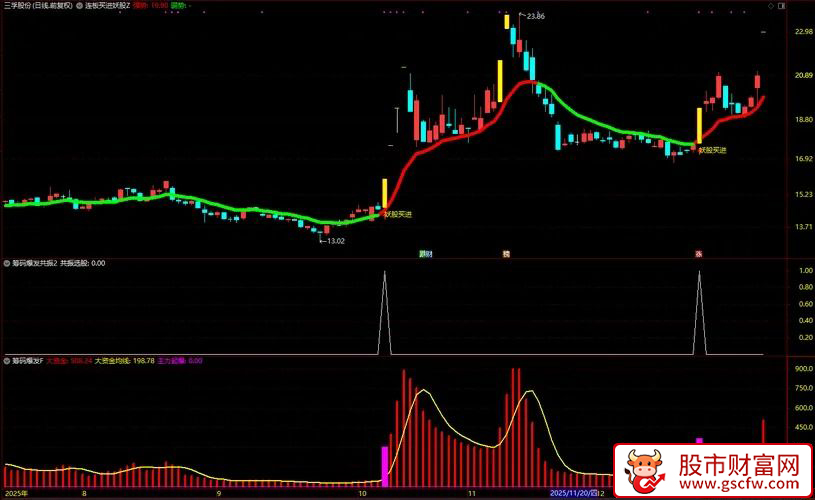
Task: Click the 妖股买进 signal near 17.30 price
Action: 712,150
